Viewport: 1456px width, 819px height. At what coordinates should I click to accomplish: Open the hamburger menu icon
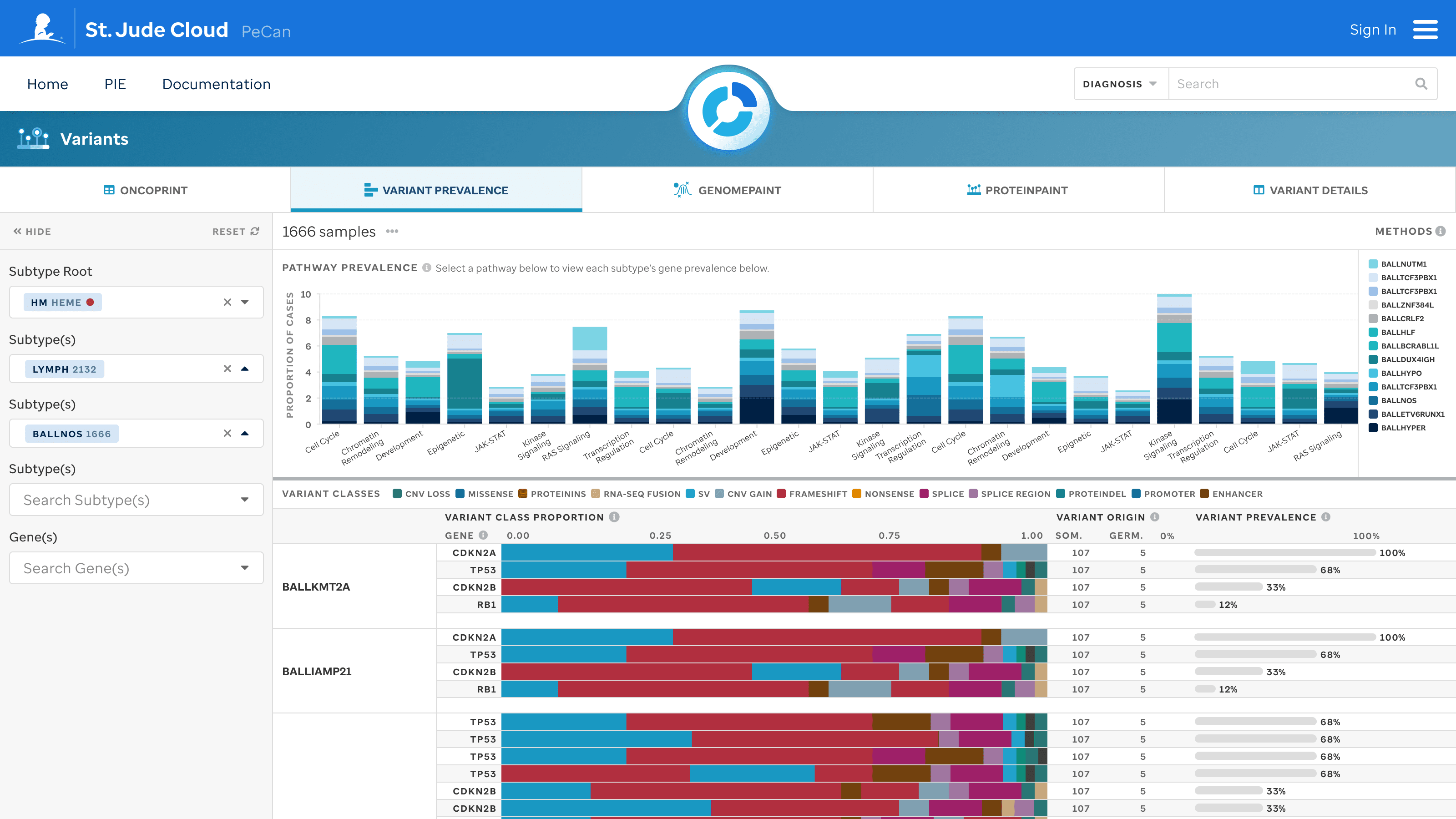[x=1425, y=30]
